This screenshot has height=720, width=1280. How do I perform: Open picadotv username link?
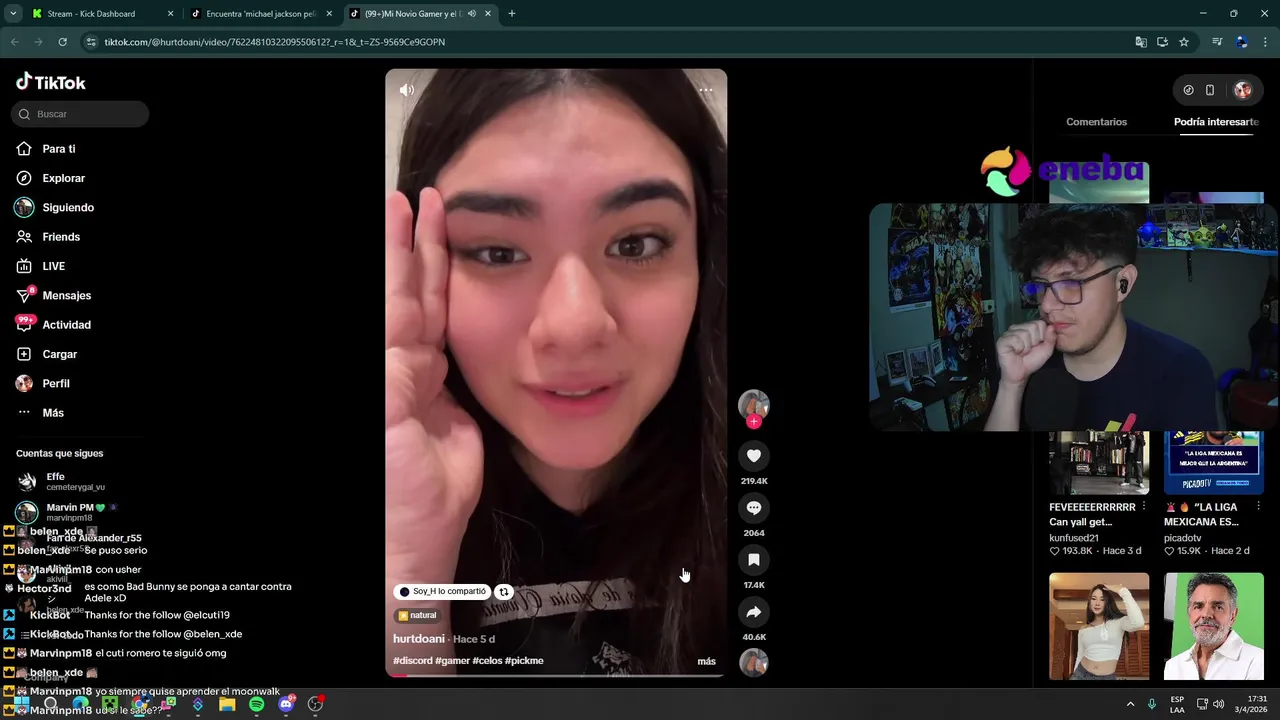pos(1183,538)
